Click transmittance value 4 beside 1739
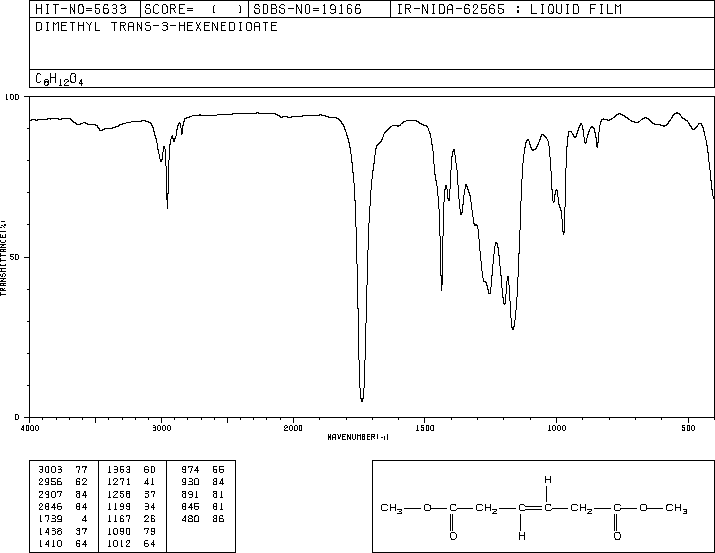Screen dimensions: 715x553 [x=84, y=519]
